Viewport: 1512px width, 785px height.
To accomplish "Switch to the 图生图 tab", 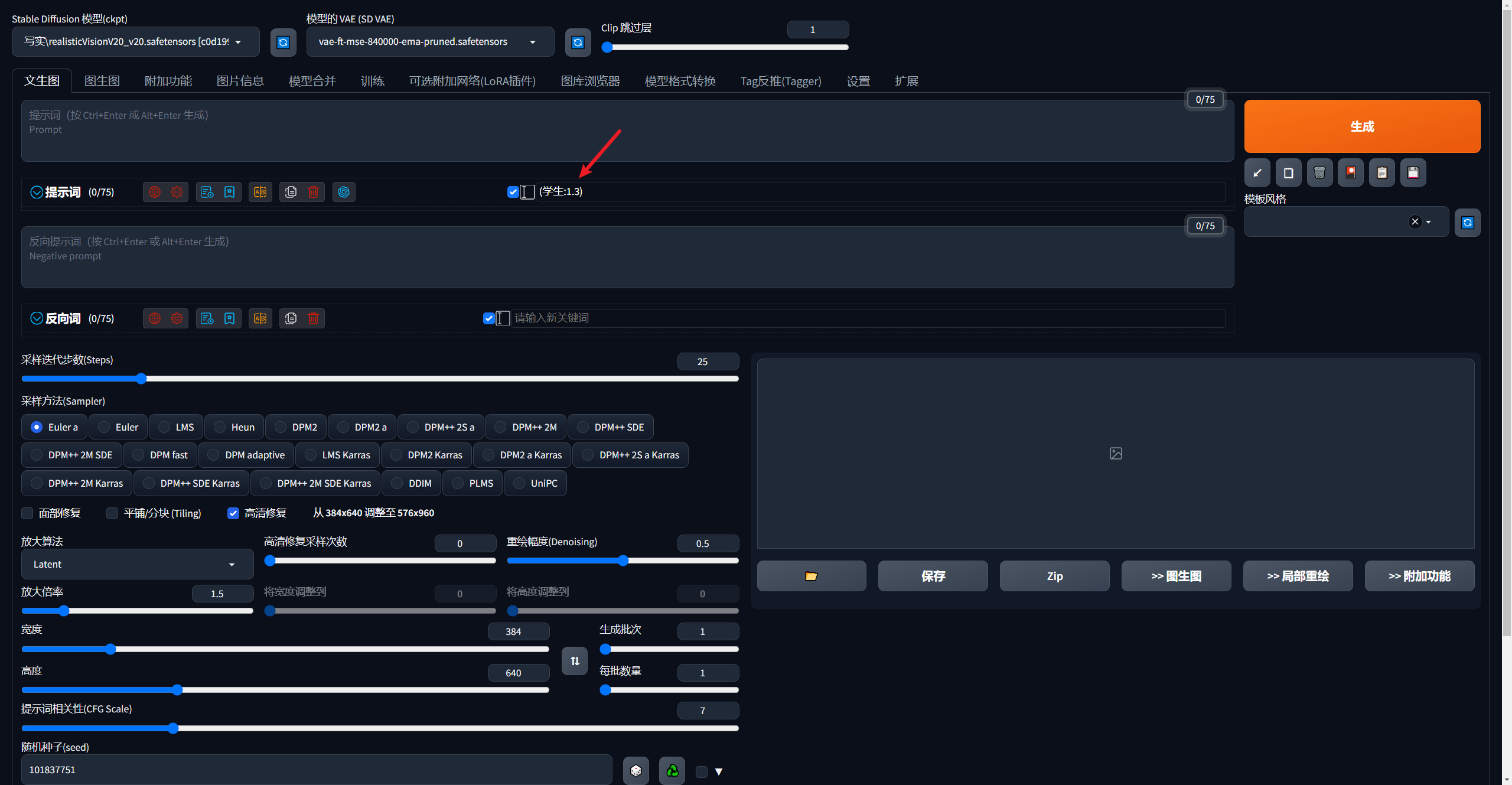I will (102, 81).
